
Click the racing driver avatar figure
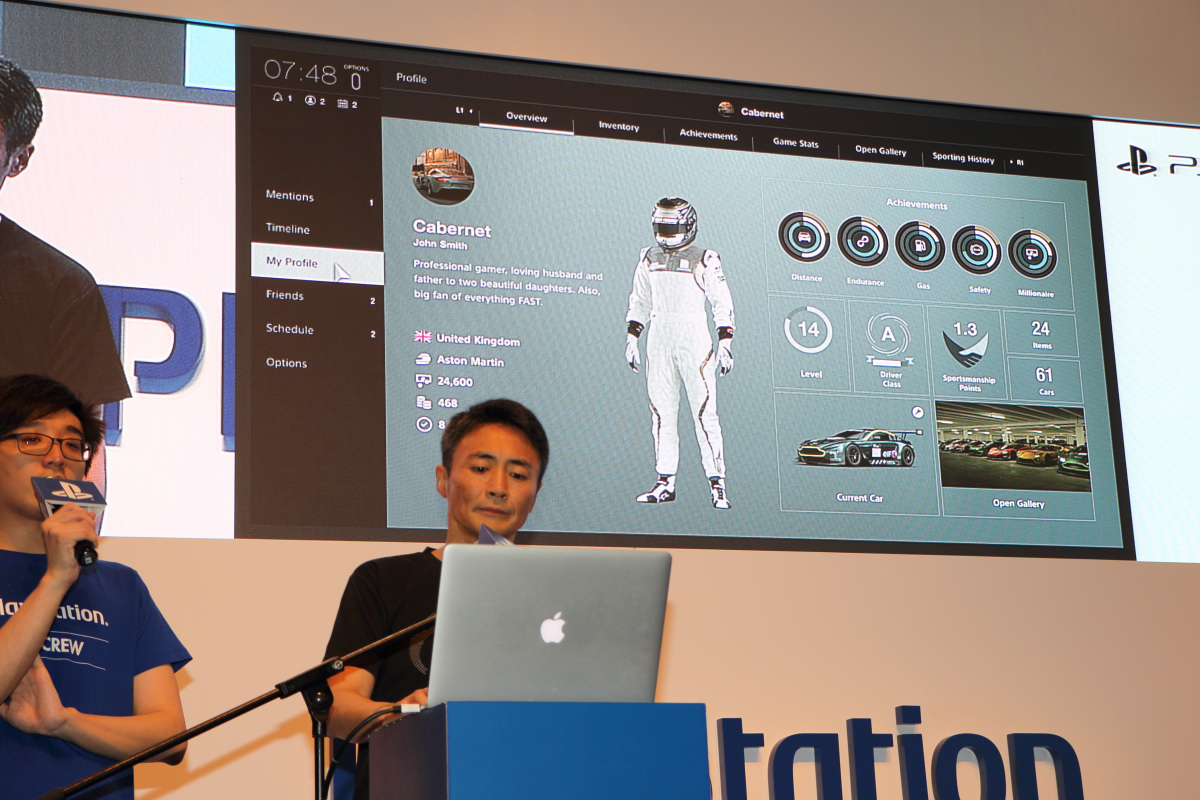680,351
